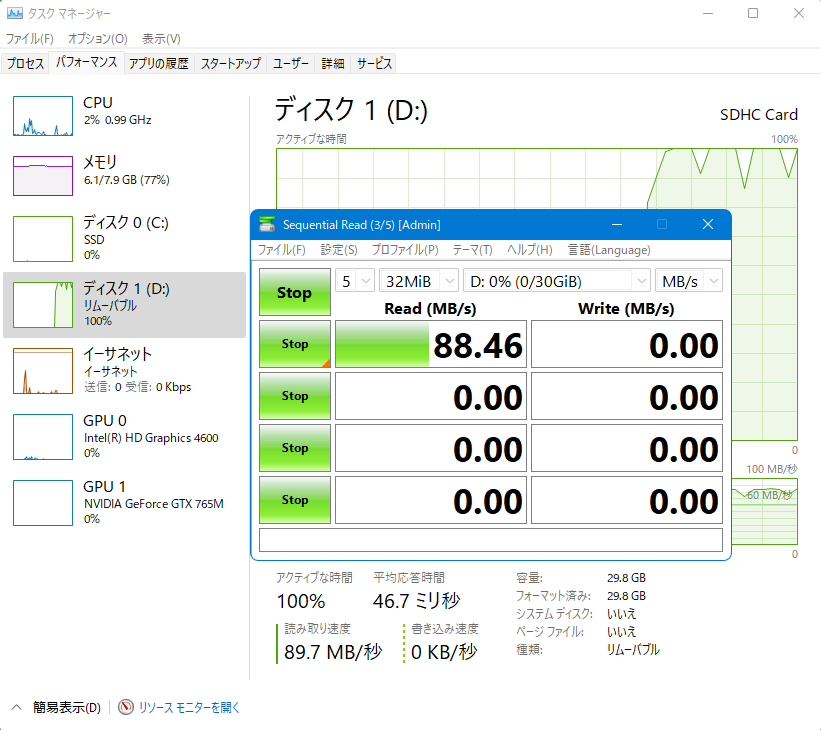Click the 100% active time value below the graph
Screen dimensions: 821x730
click(301, 601)
